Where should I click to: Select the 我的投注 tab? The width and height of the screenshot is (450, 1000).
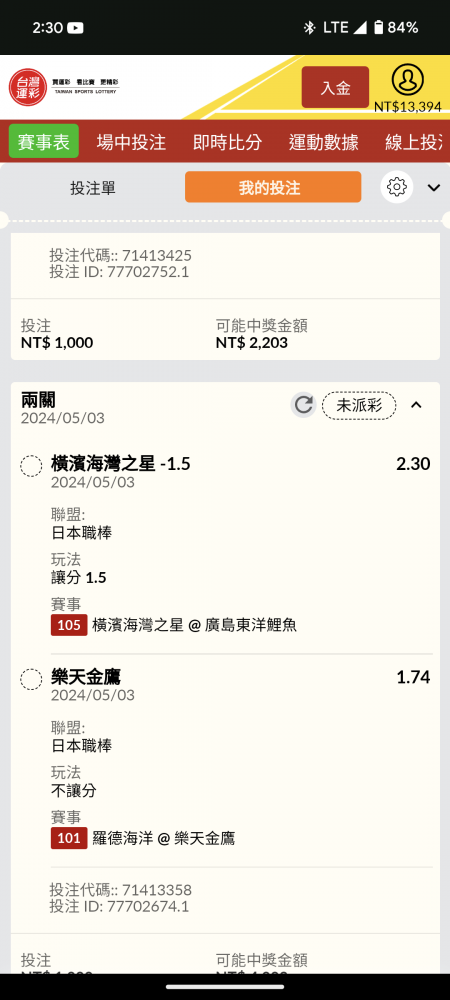pyautogui.click(x=273, y=188)
